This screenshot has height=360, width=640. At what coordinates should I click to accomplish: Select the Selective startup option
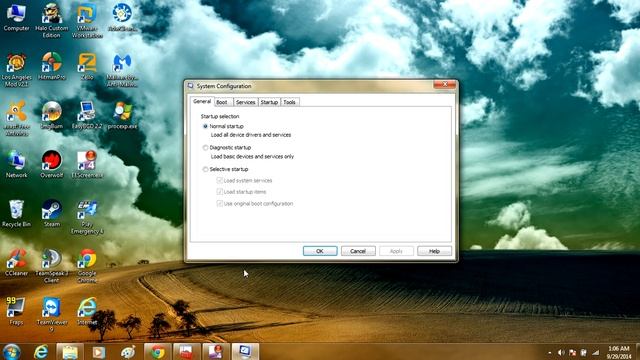225,169
